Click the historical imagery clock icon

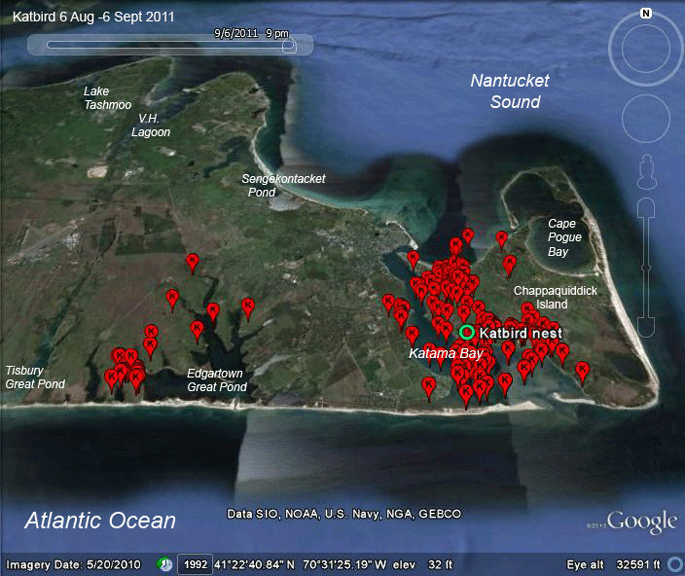(165, 565)
